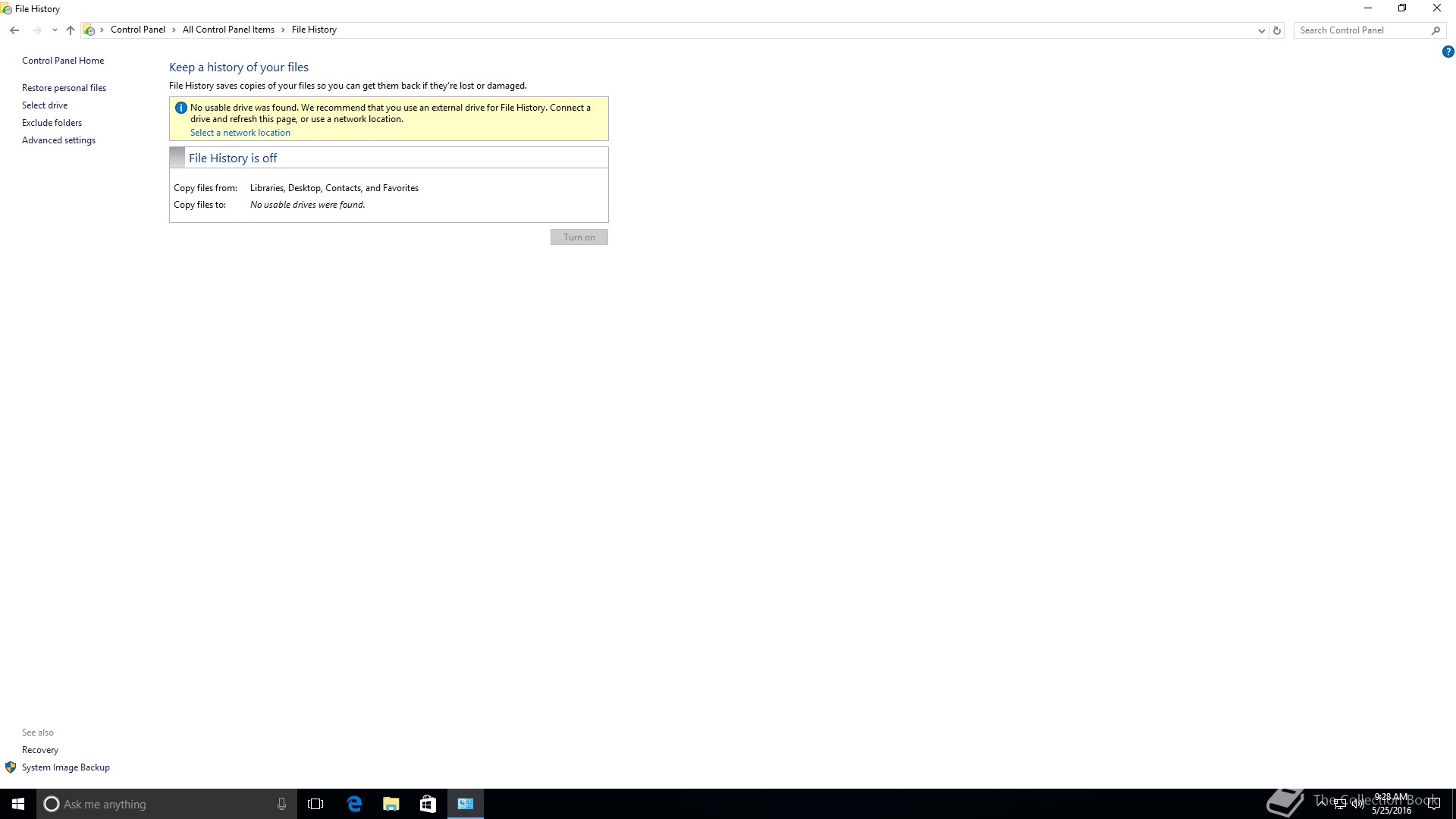Open Task View on the taskbar

pos(315,804)
